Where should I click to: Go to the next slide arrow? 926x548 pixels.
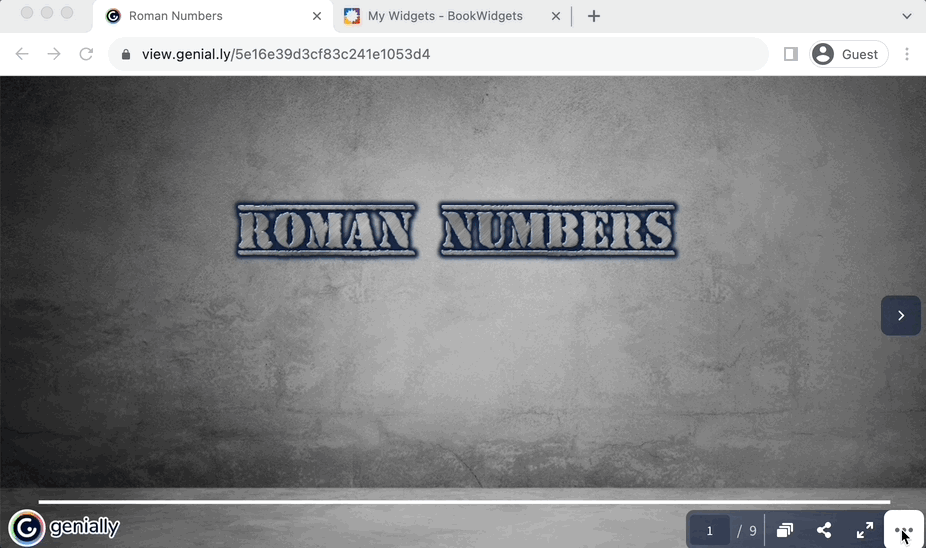[x=900, y=316]
